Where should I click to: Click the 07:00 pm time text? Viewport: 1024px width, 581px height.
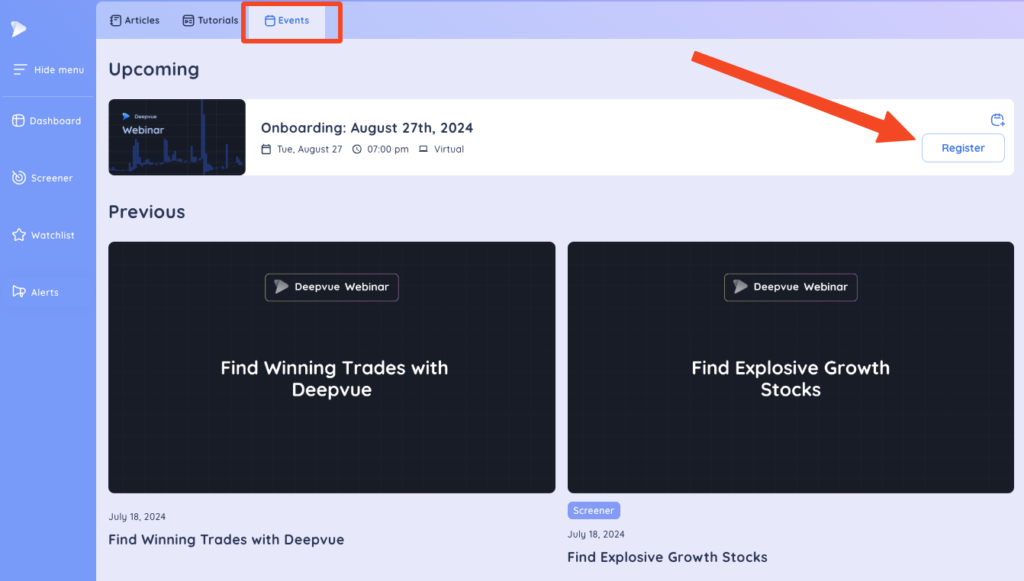point(388,149)
